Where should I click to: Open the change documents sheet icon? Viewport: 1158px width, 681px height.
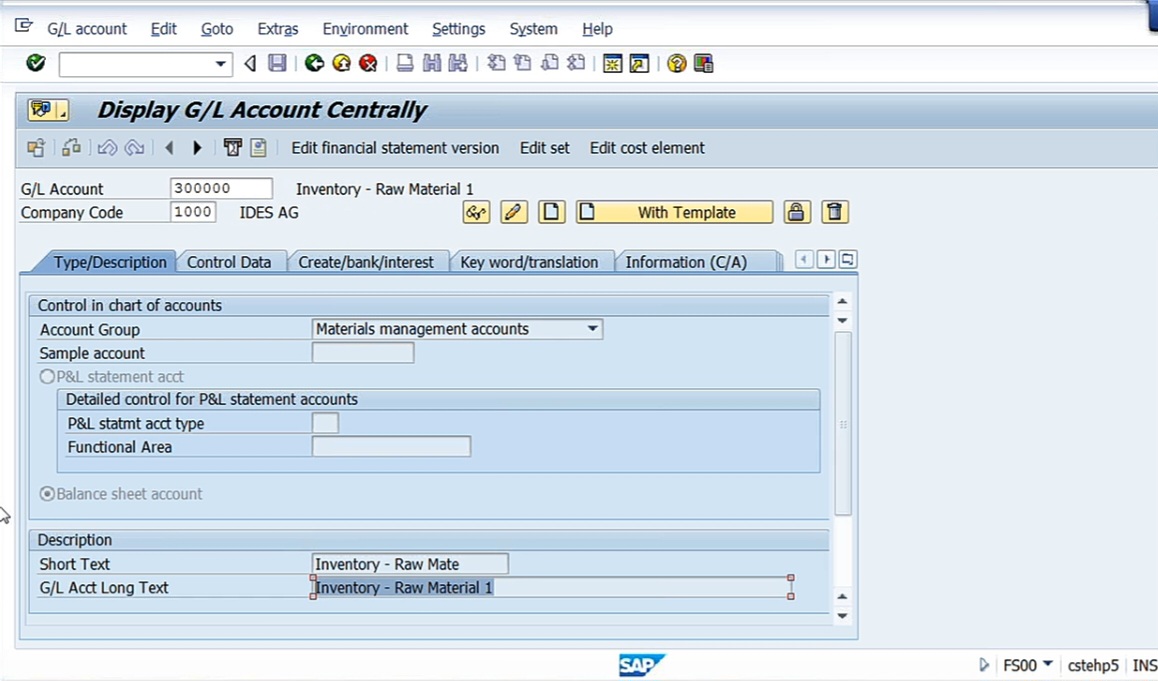258,148
